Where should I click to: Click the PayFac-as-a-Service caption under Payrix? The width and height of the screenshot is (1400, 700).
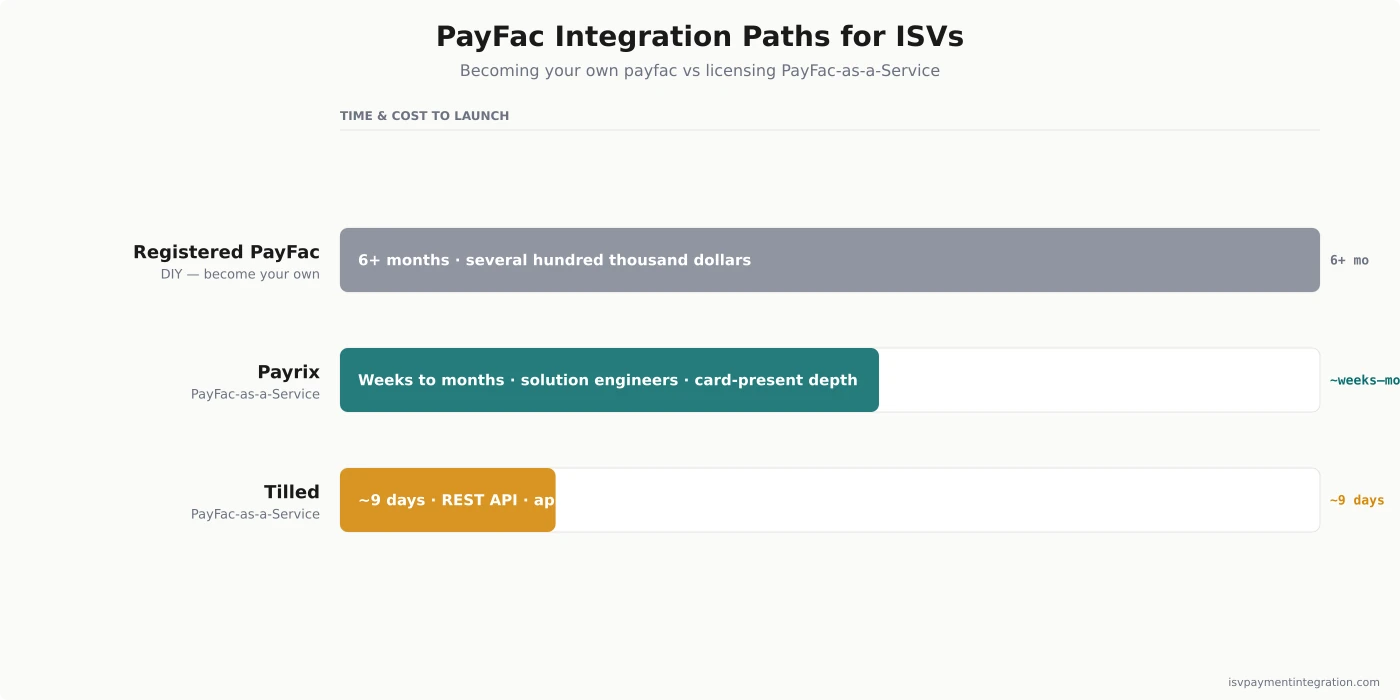point(255,394)
